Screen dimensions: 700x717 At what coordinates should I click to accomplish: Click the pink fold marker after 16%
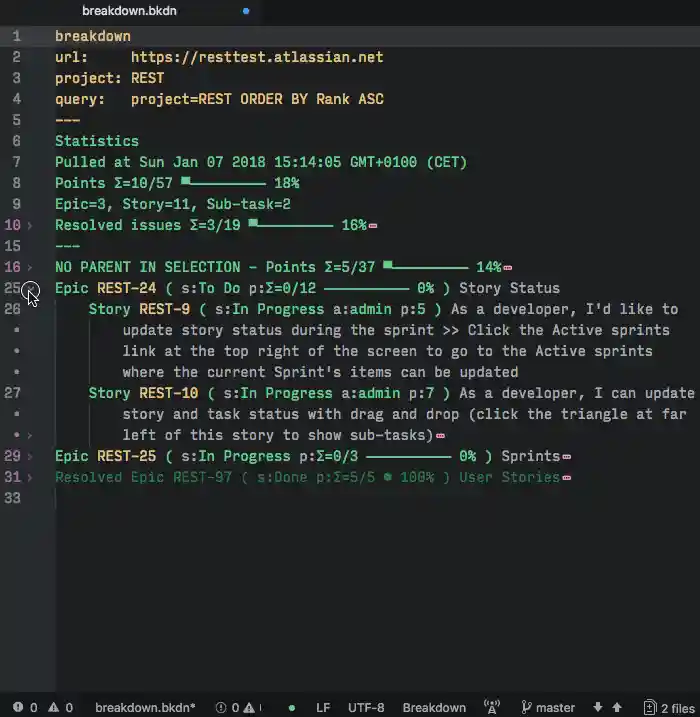[x=373, y=226]
